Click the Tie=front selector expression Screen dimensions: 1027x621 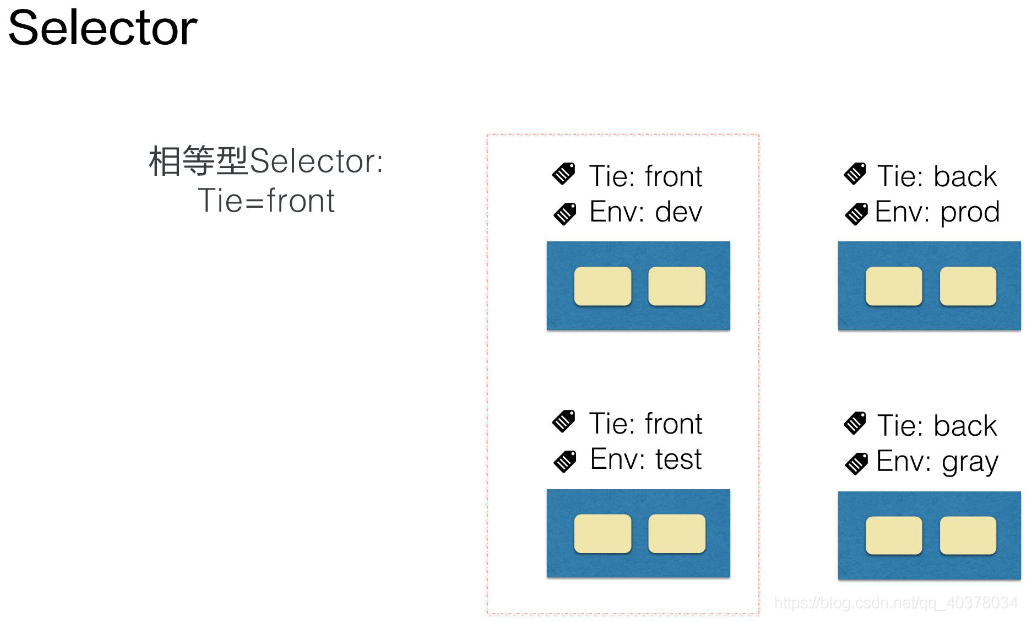coord(266,200)
